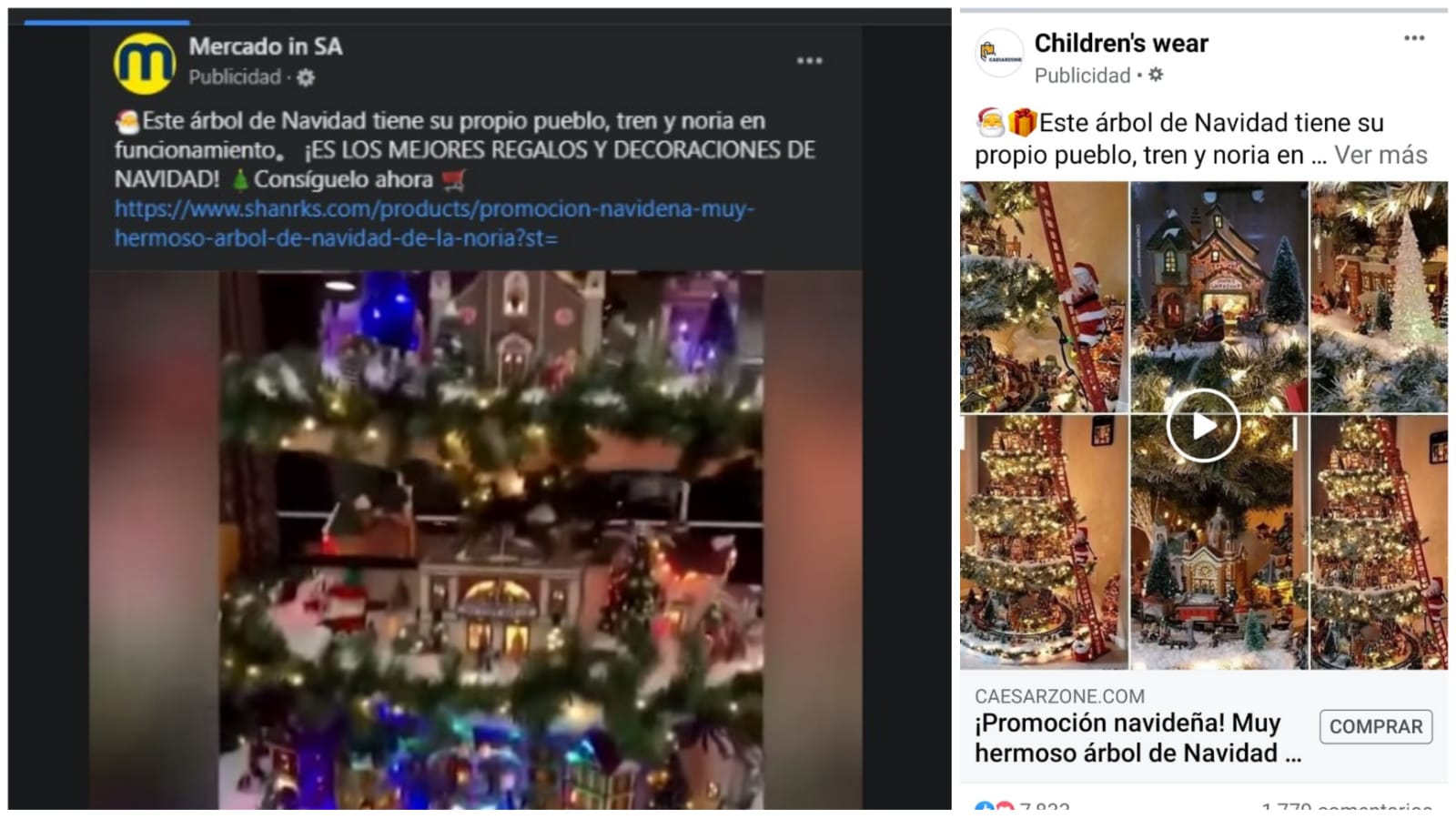Click gear icon beside Mercado Publicidad label
1456x819 pixels.
pos(306,77)
